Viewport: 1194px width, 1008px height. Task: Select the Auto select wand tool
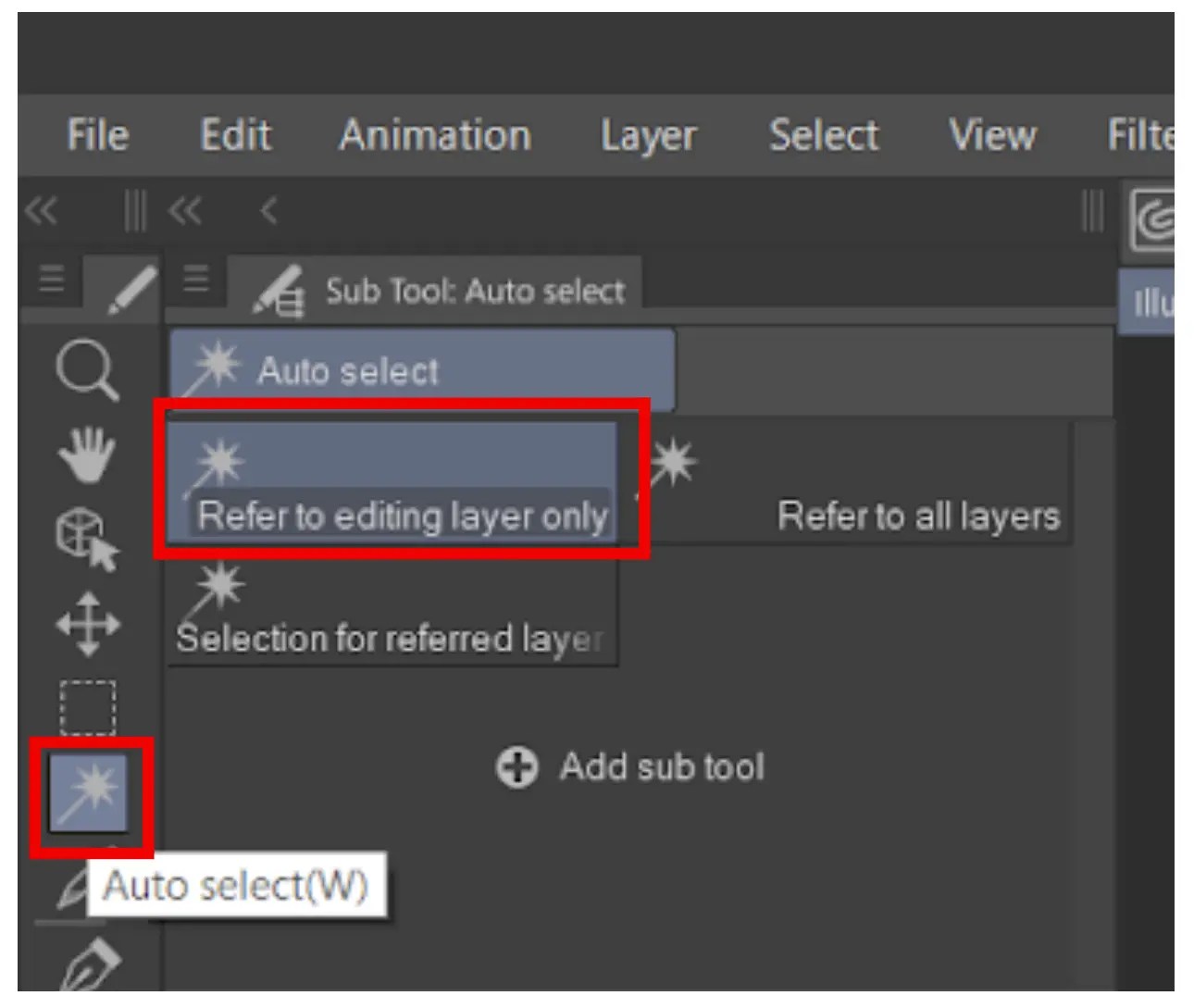(x=88, y=791)
